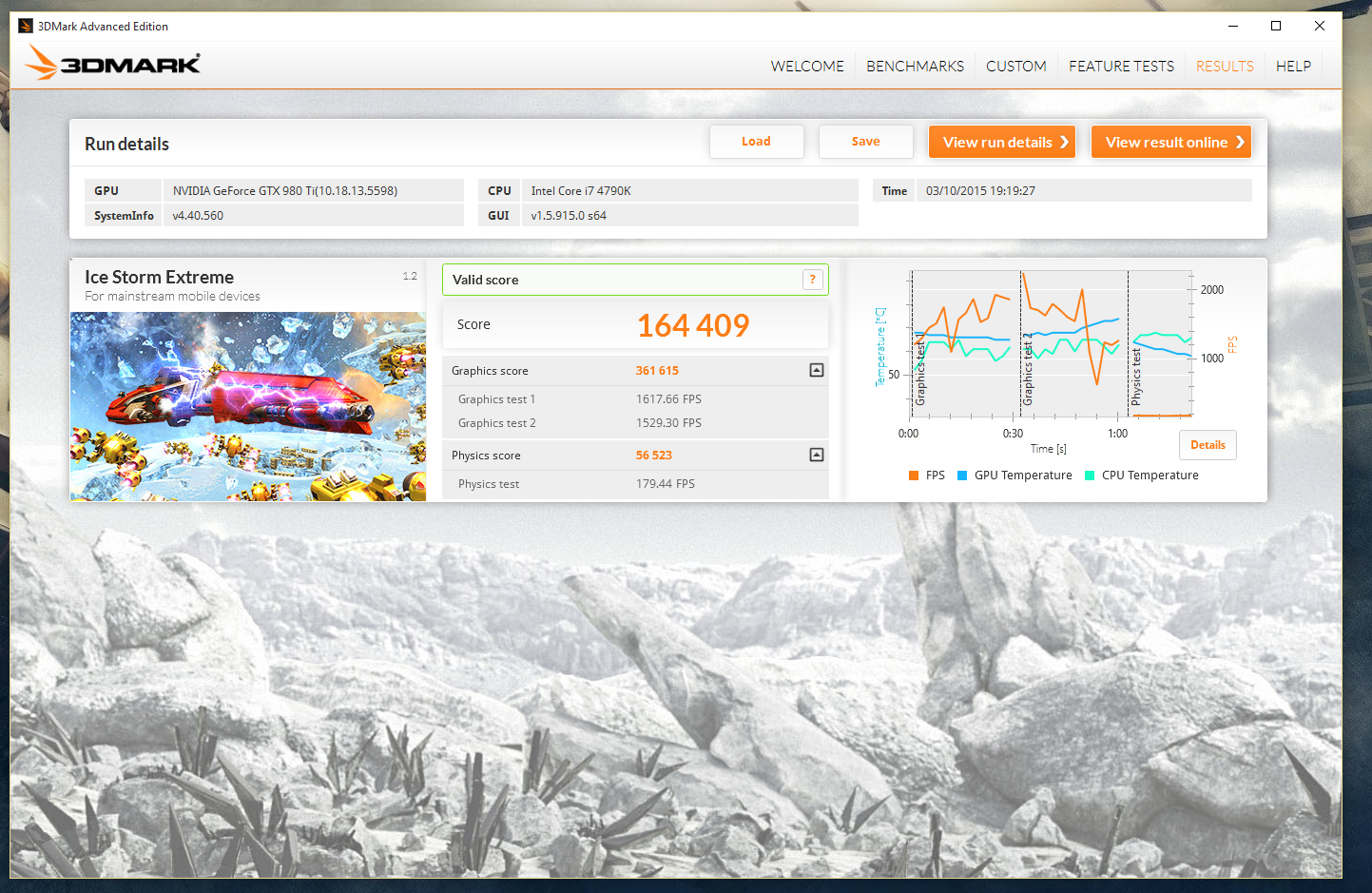Click the run time 03/10/2015 19:19:27
Viewport: 1372px width, 893px height.
980,190
